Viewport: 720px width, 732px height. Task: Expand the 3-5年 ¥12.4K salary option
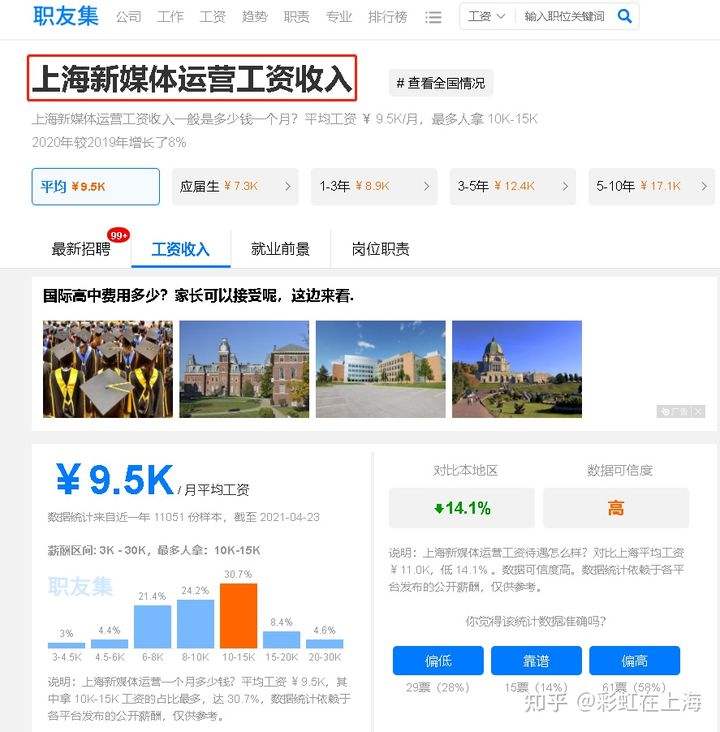point(512,186)
